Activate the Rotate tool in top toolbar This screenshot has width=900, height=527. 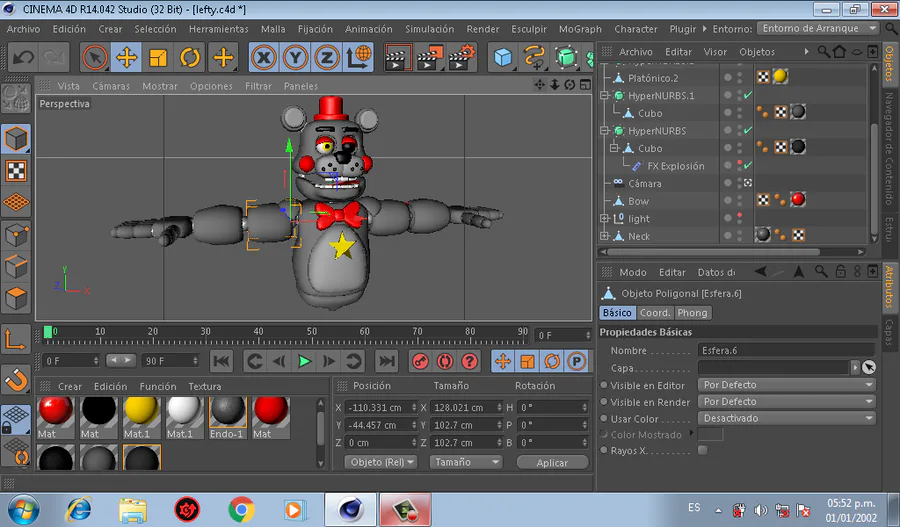[x=190, y=57]
